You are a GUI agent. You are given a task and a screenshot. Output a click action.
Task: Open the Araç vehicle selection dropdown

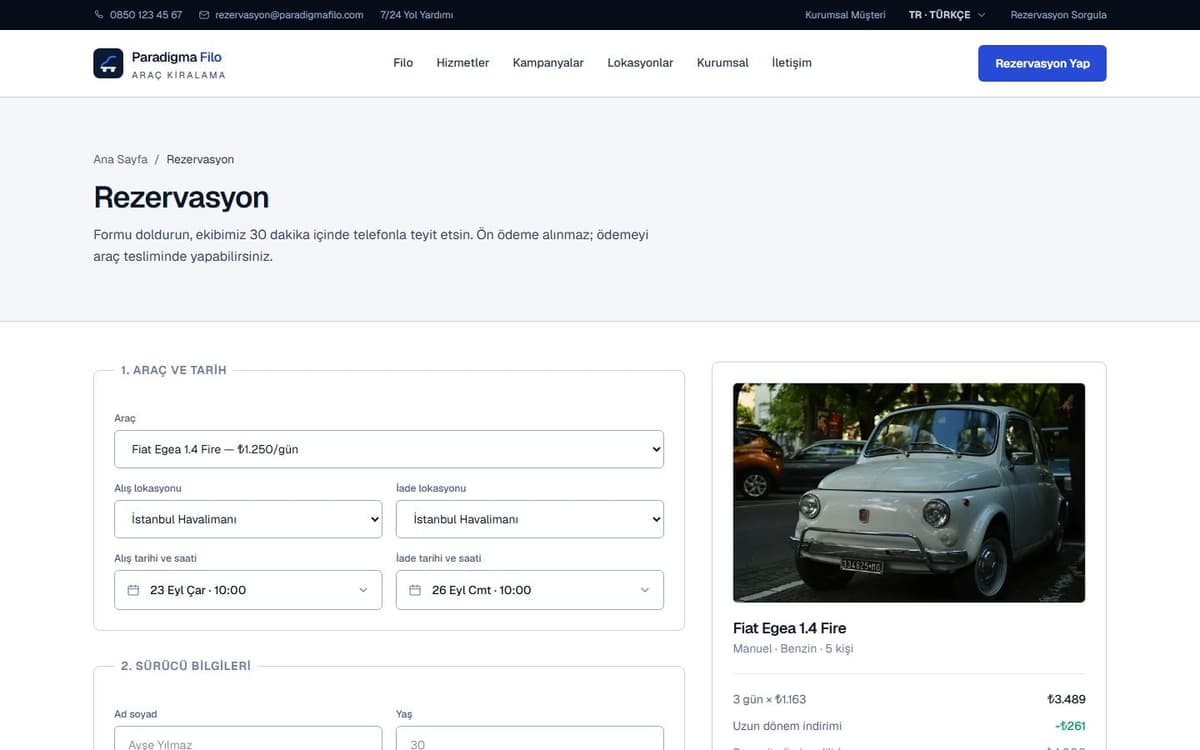389,449
